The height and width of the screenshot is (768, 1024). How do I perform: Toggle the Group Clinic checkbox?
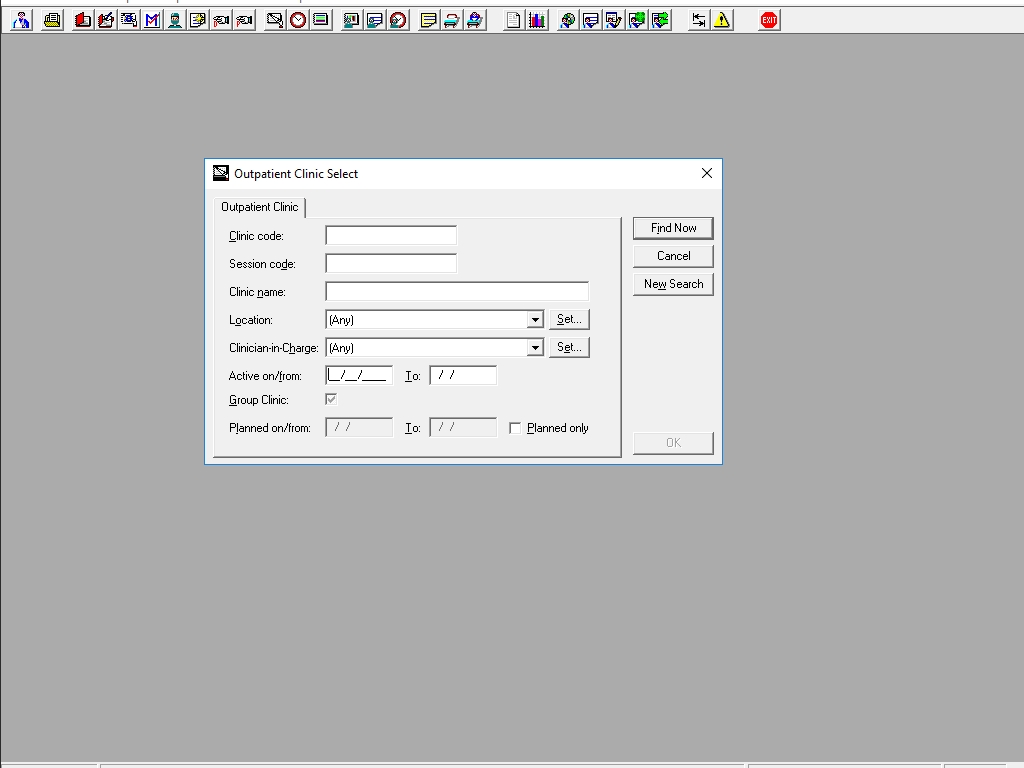tap(331, 399)
